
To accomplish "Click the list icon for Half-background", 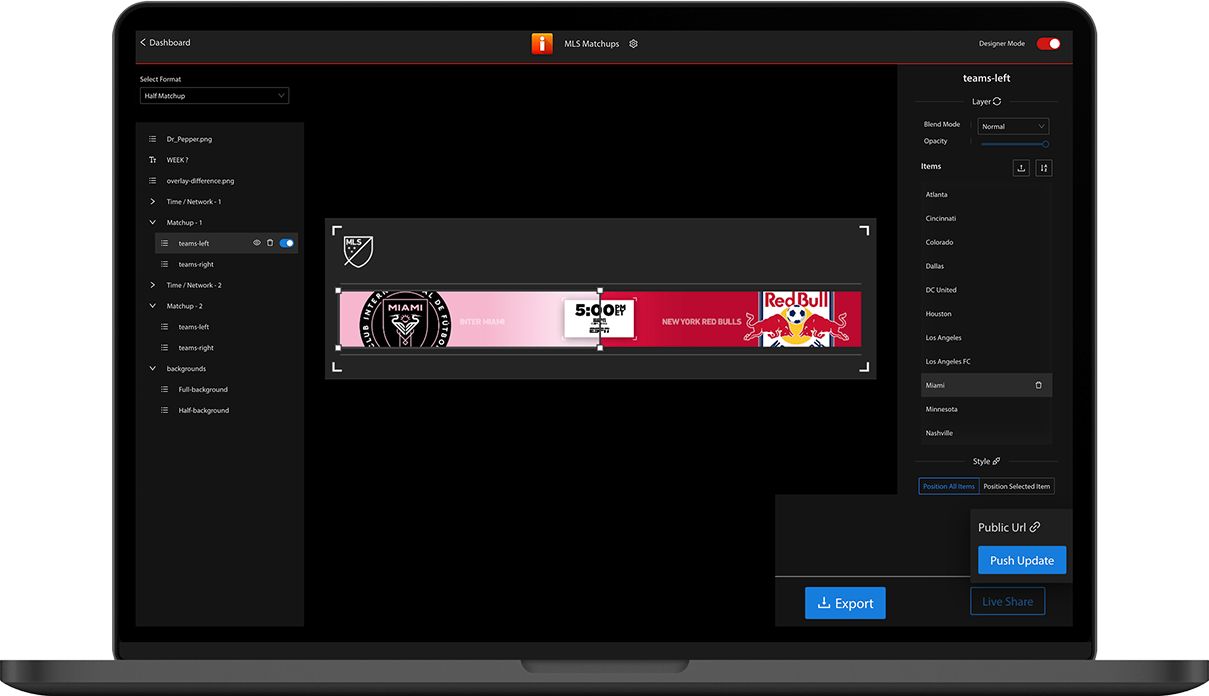I will click(165, 410).
